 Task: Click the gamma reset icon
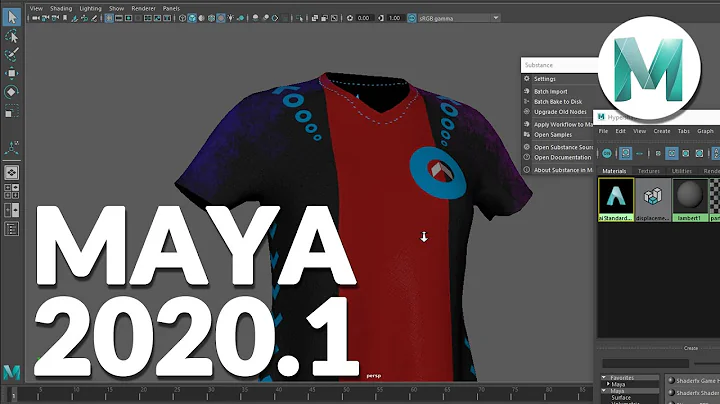[381, 18]
